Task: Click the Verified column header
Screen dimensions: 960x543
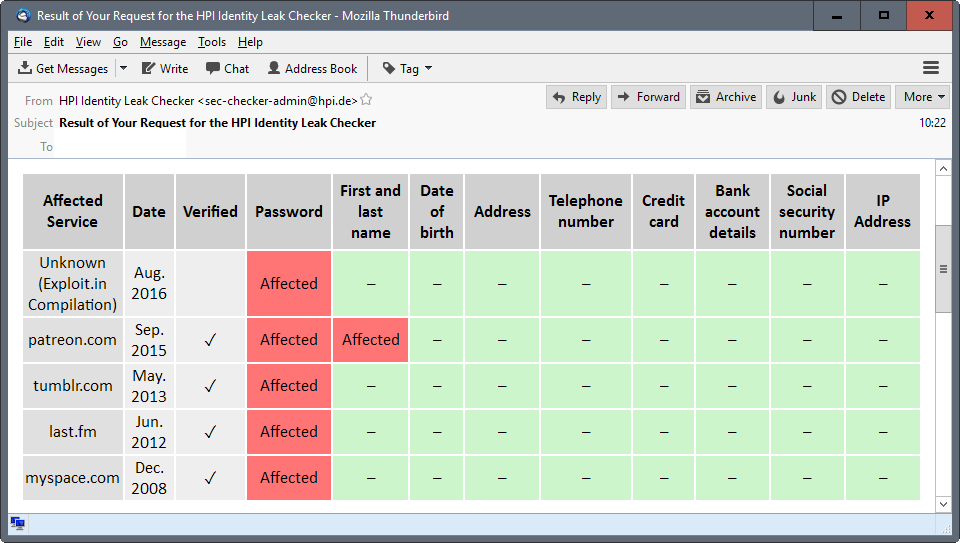Action: pos(210,211)
